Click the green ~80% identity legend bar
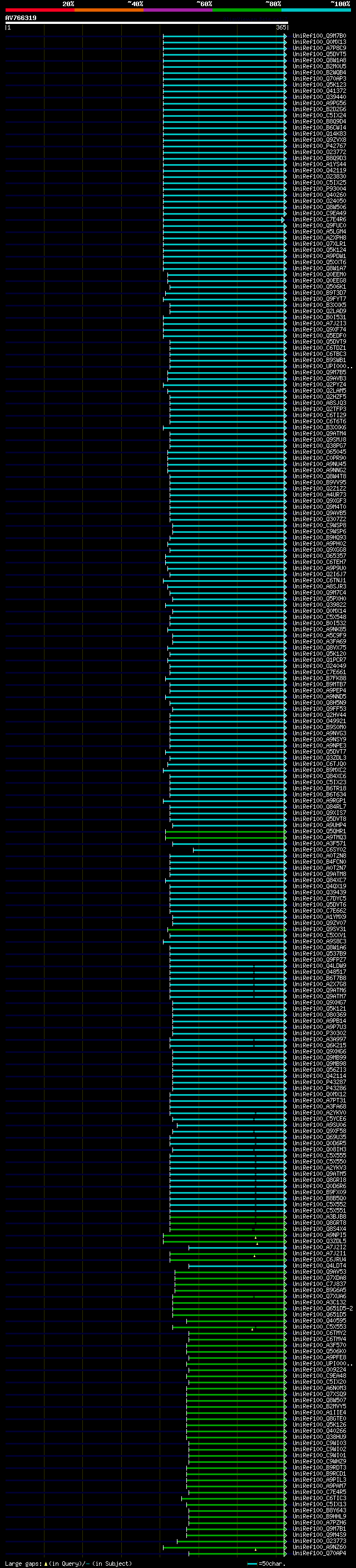Image resolution: width=356 pixels, height=1568 pixels. (x=247, y=10)
